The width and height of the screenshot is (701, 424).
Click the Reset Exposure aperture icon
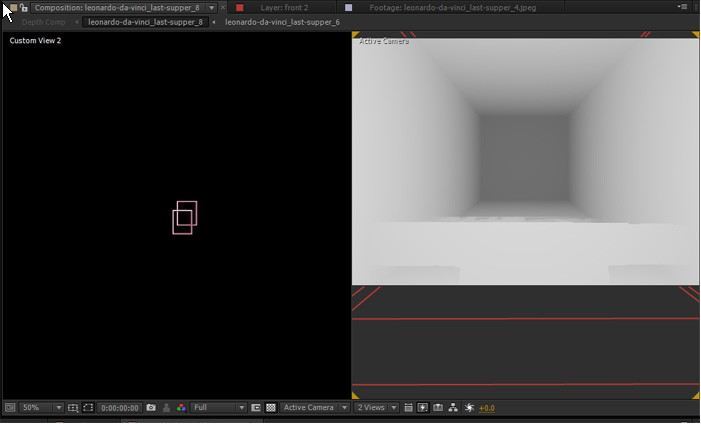coord(469,408)
